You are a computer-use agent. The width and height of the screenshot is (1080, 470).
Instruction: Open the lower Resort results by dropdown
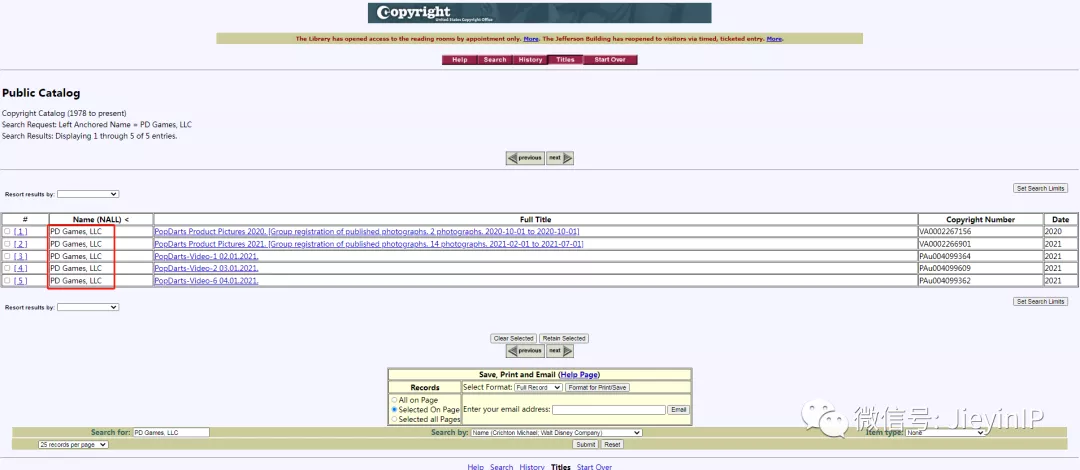(x=87, y=307)
